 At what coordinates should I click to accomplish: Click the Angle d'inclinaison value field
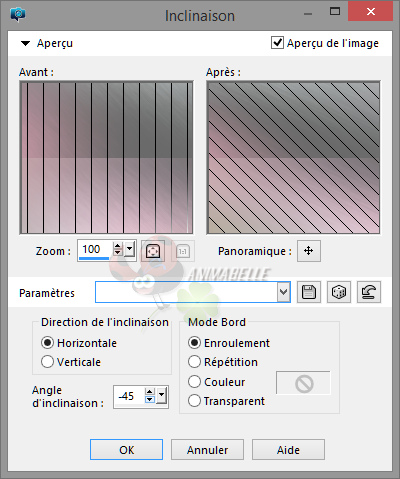click(128, 396)
